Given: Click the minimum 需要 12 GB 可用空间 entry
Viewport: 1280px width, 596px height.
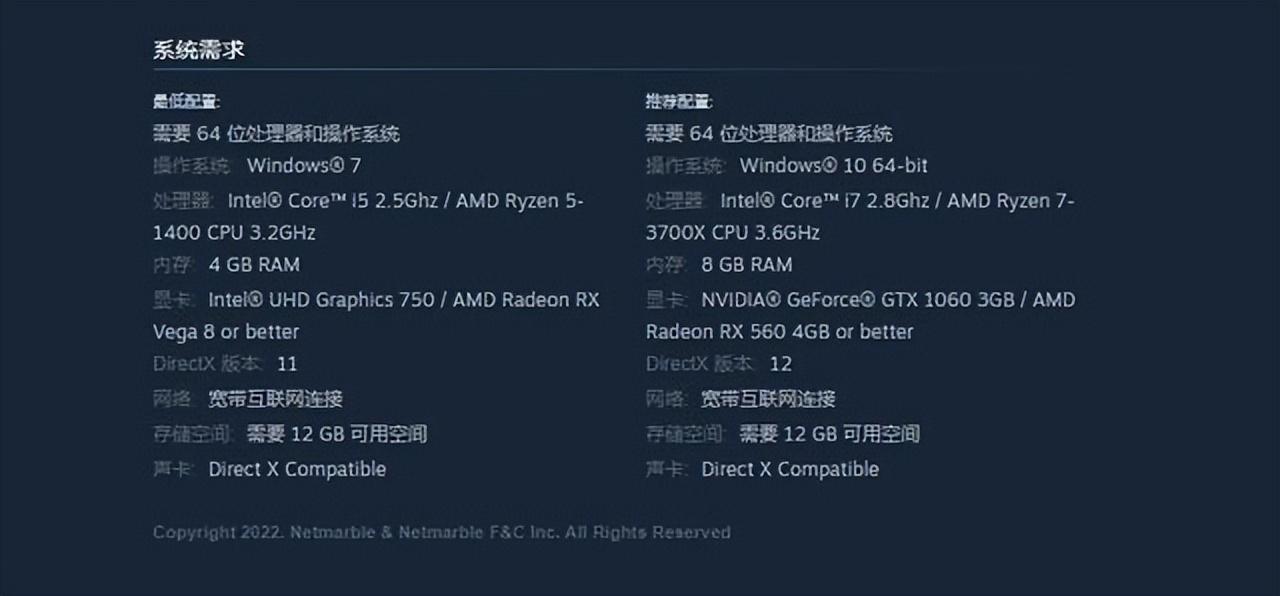Looking at the screenshot, I should (337, 434).
